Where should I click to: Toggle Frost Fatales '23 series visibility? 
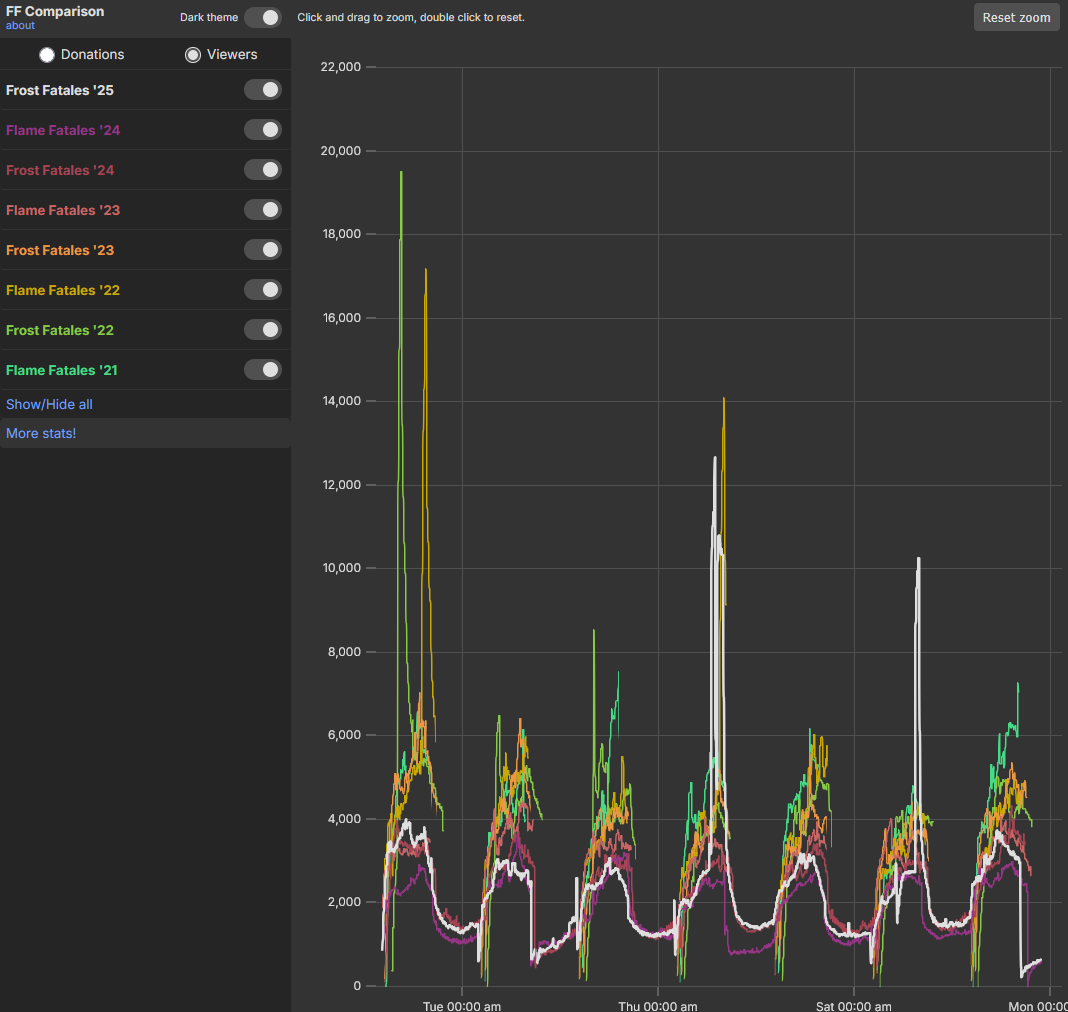point(263,250)
